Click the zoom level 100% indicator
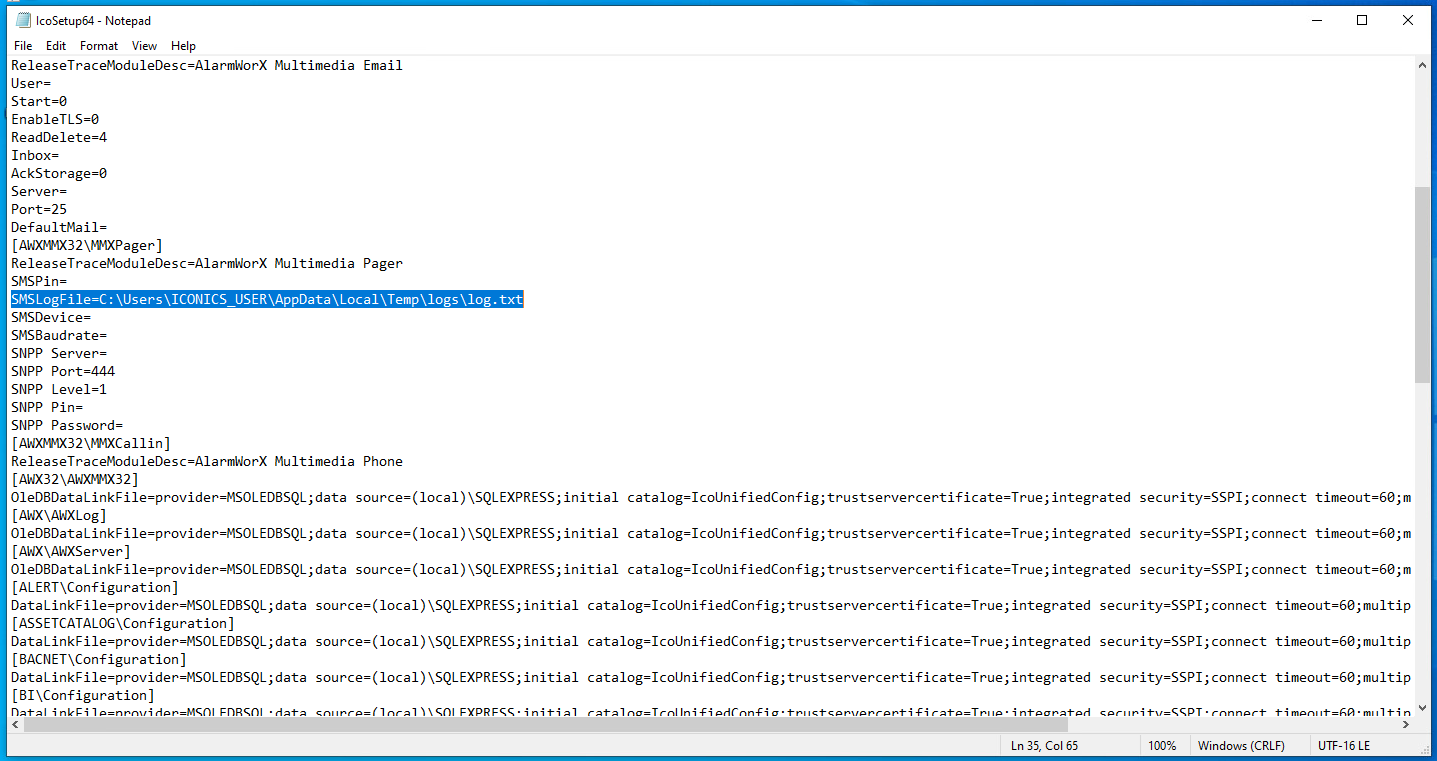This screenshot has width=1437, height=761. point(1164,745)
